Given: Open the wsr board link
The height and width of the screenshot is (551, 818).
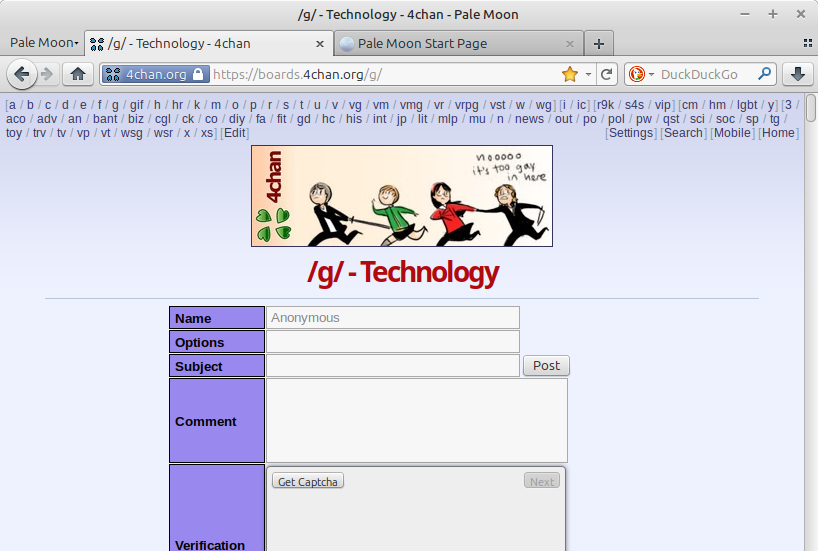Looking at the screenshot, I should (x=163, y=133).
